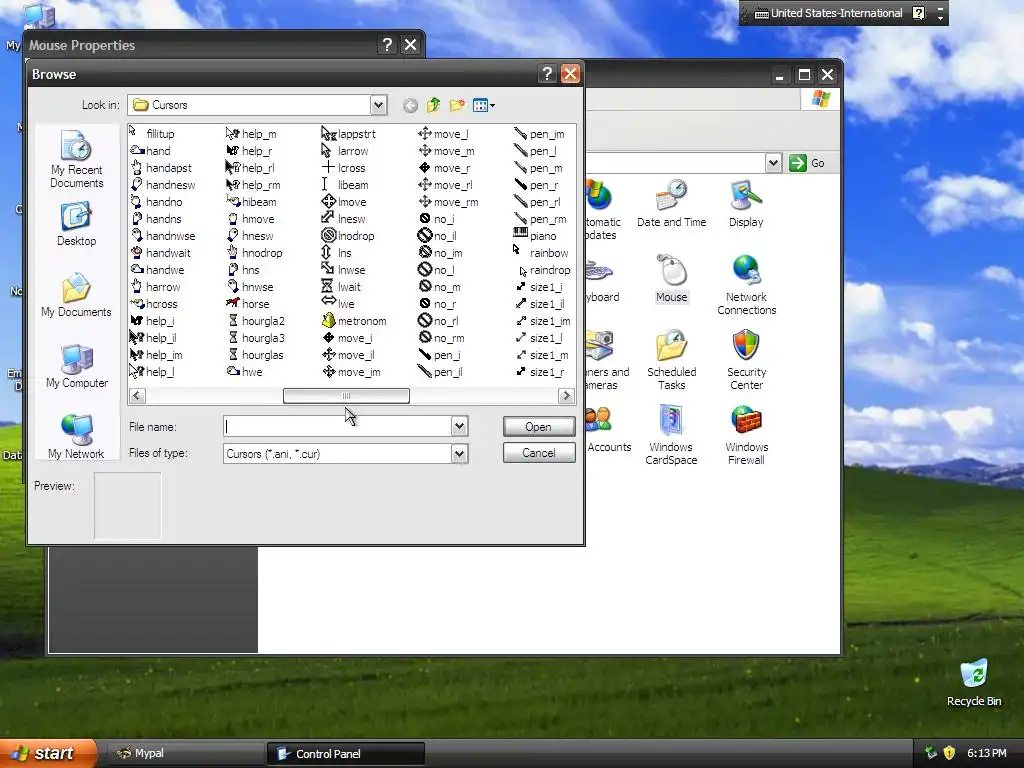
Task: Go up one folder level
Action: [x=434, y=105]
